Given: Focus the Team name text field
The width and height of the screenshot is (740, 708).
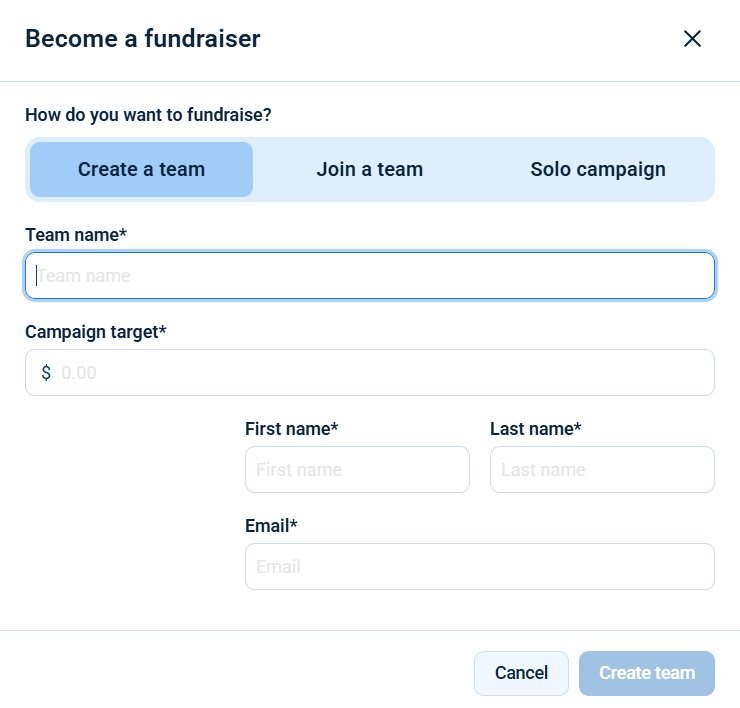Looking at the screenshot, I should (370, 275).
